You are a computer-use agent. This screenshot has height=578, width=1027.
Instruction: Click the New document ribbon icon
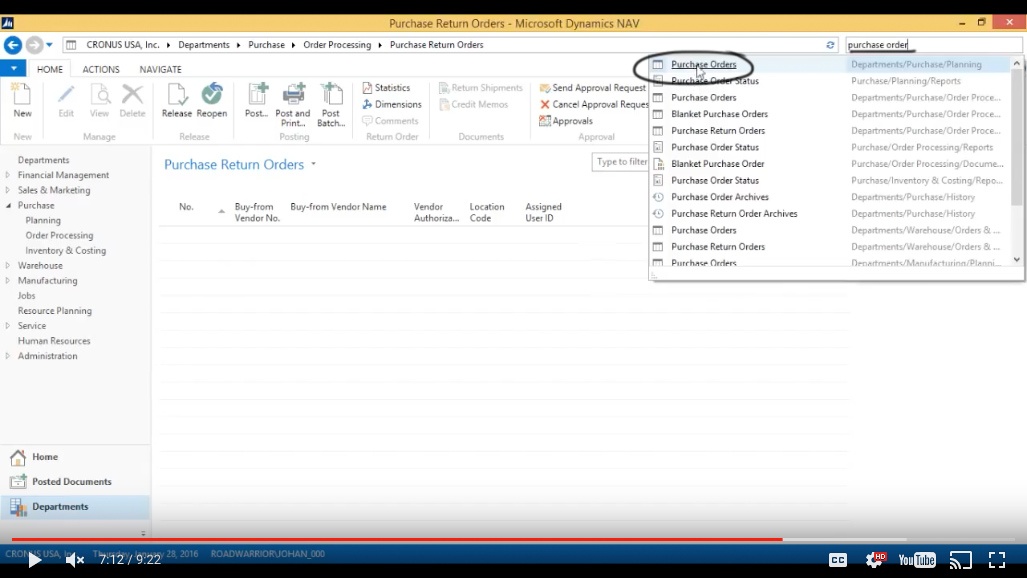coord(22,100)
